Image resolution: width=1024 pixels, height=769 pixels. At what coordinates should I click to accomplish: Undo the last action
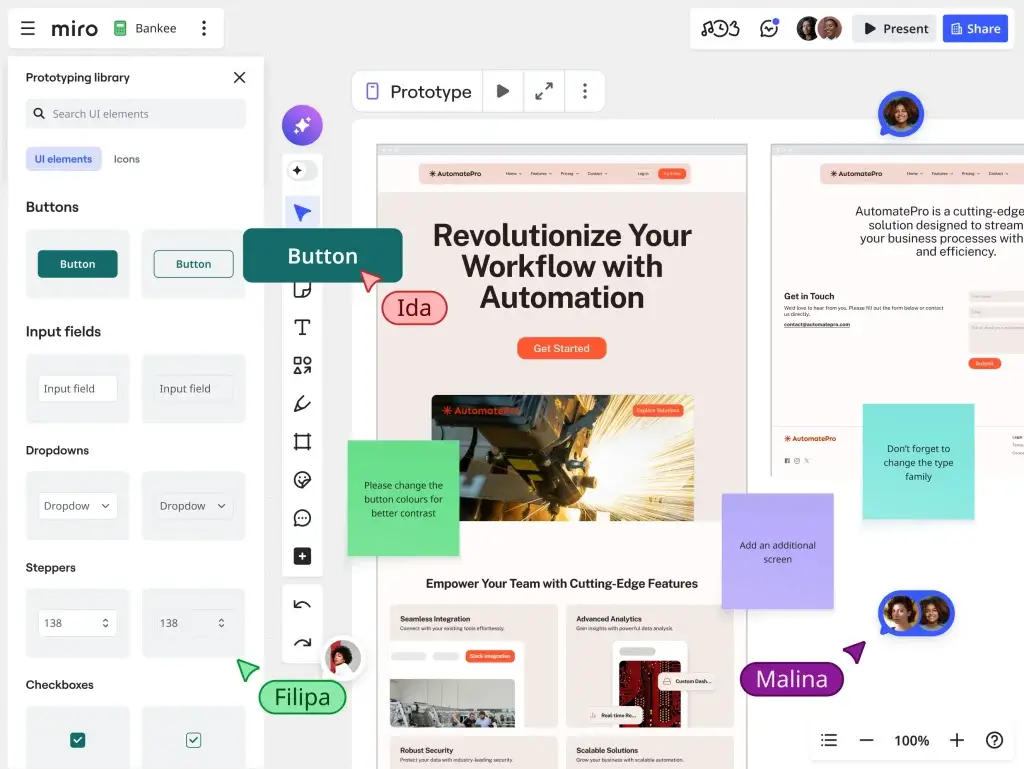[302, 604]
